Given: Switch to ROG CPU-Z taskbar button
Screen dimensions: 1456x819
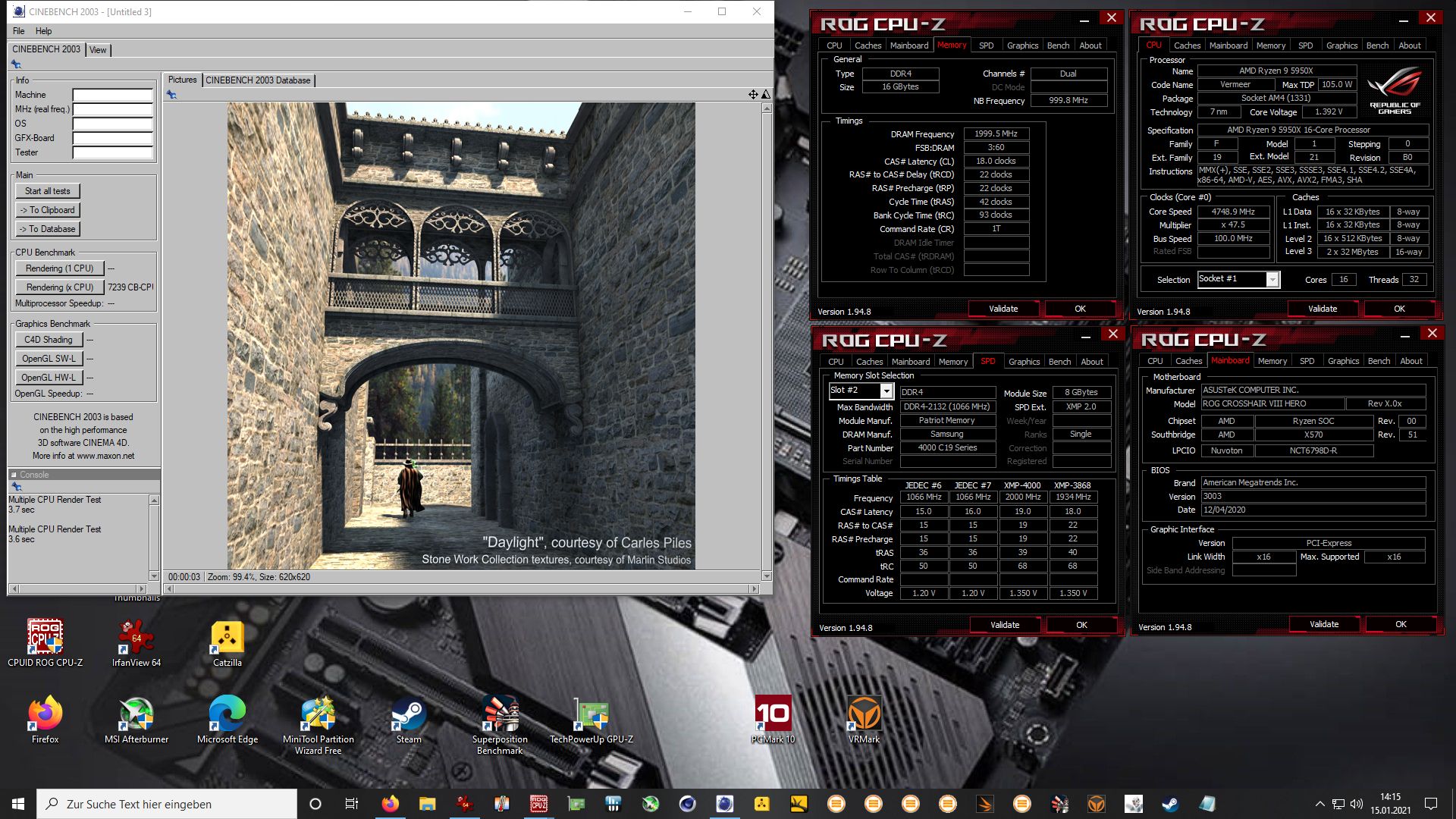Looking at the screenshot, I should coord(538,804).
